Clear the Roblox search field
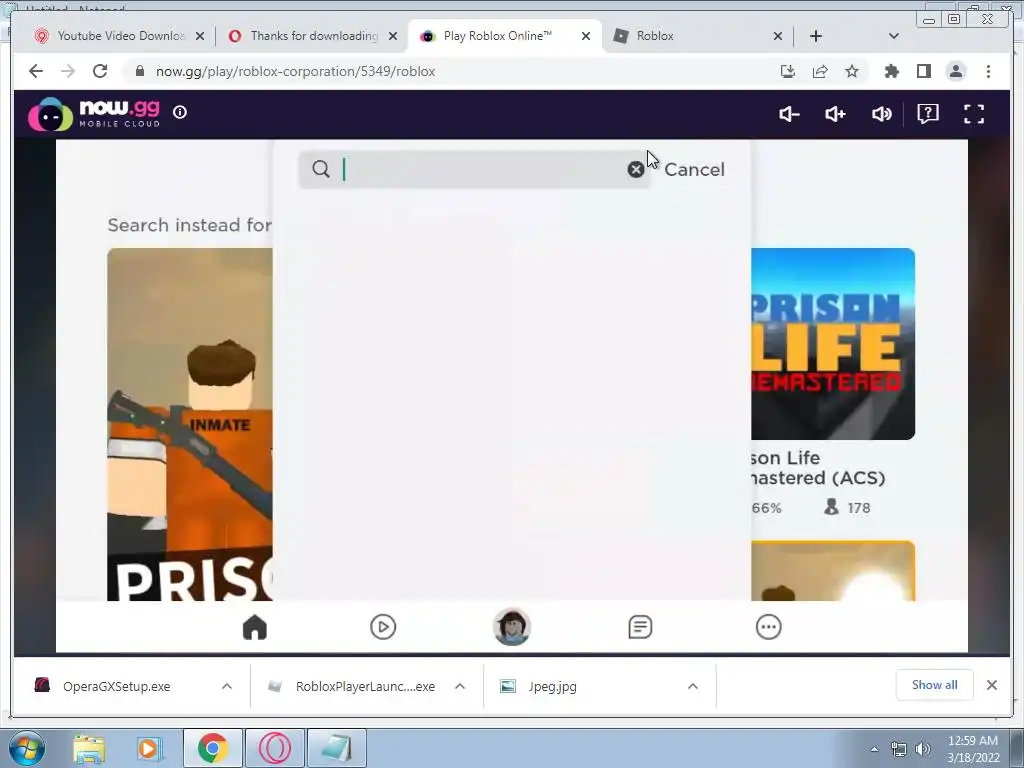Viewport: 1024px width, 768px height. point(635,170)
